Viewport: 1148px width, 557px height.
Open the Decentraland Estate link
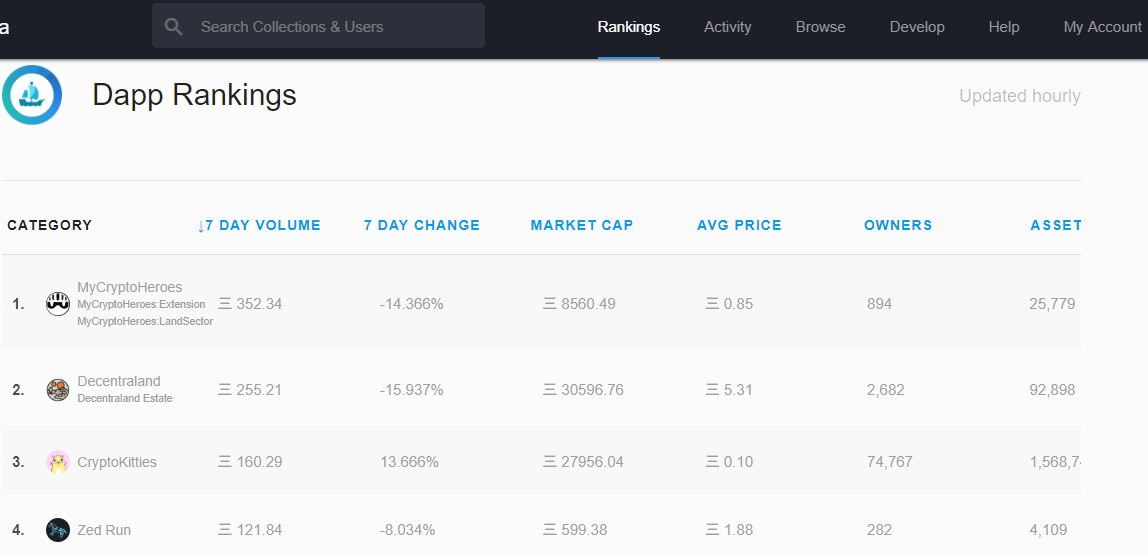pyautogui.click(x=125, y=399)
